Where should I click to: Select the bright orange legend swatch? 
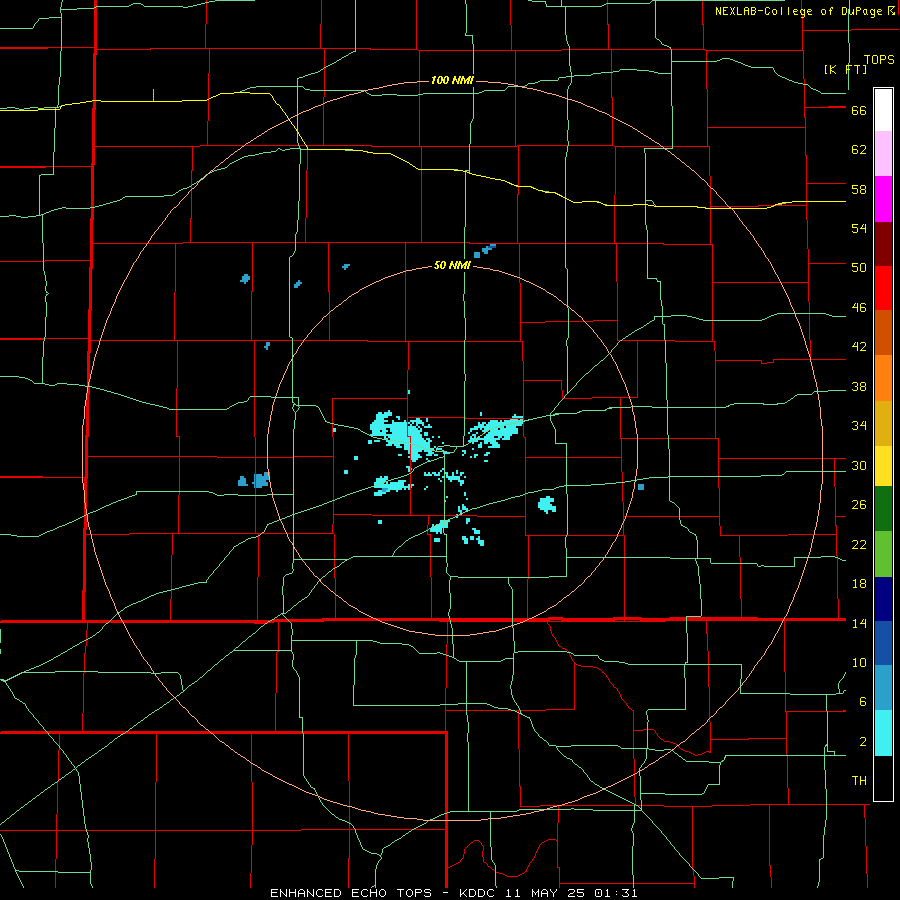883,378
